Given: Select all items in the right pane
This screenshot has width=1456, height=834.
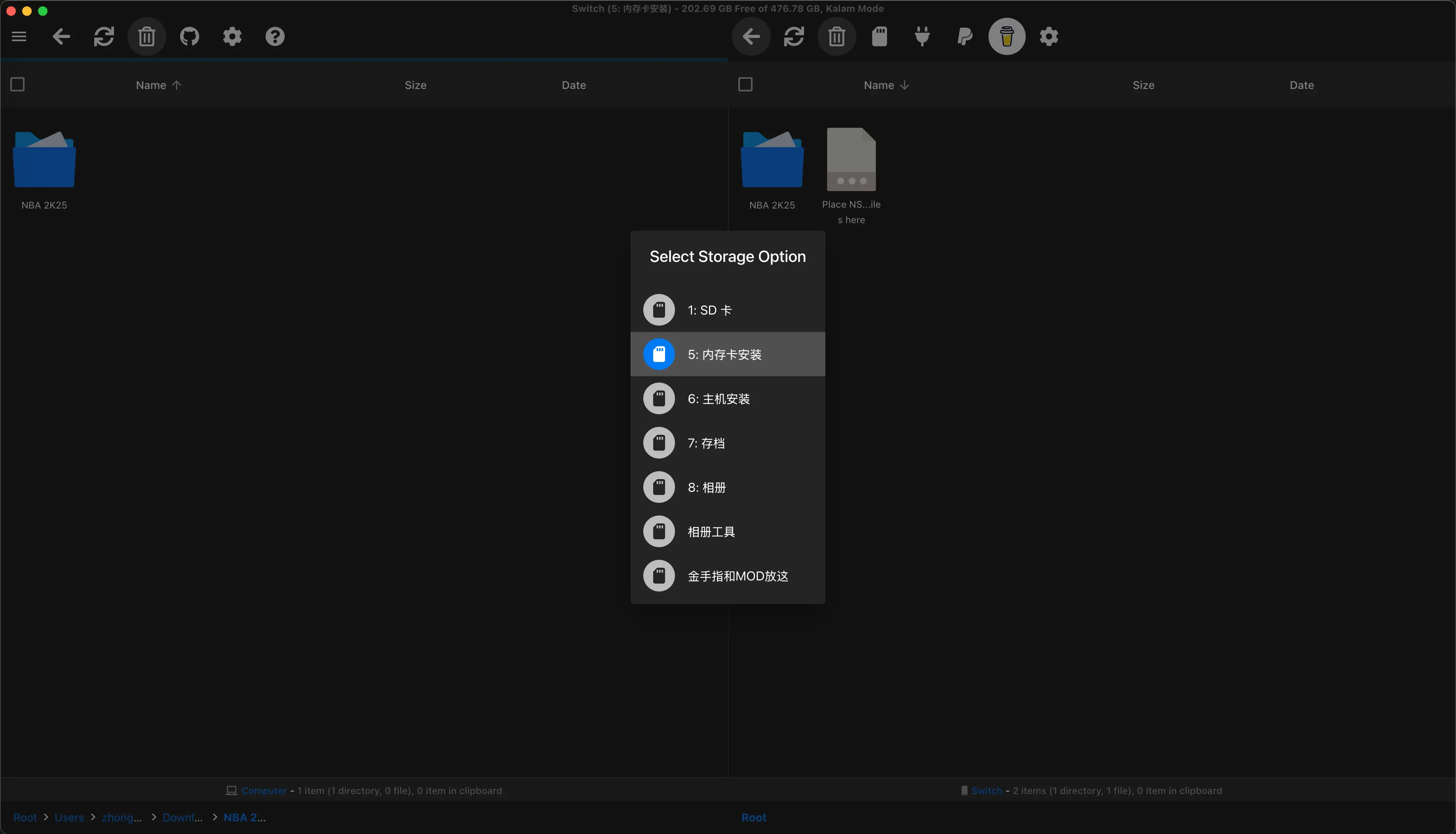Looking at the screenshot, I should (x=745, y=84).
